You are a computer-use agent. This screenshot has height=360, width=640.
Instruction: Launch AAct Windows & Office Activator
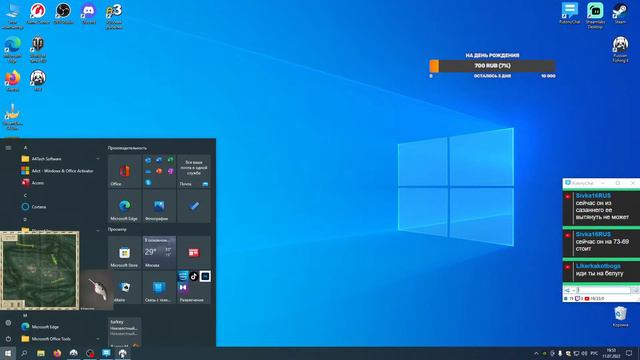(x=61, y=171)
